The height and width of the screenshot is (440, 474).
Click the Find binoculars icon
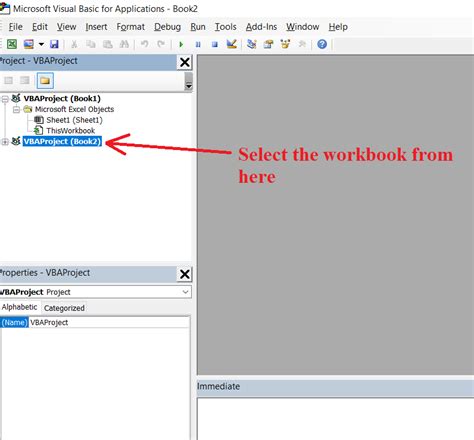pyautogui.click(x=124, y=44)
